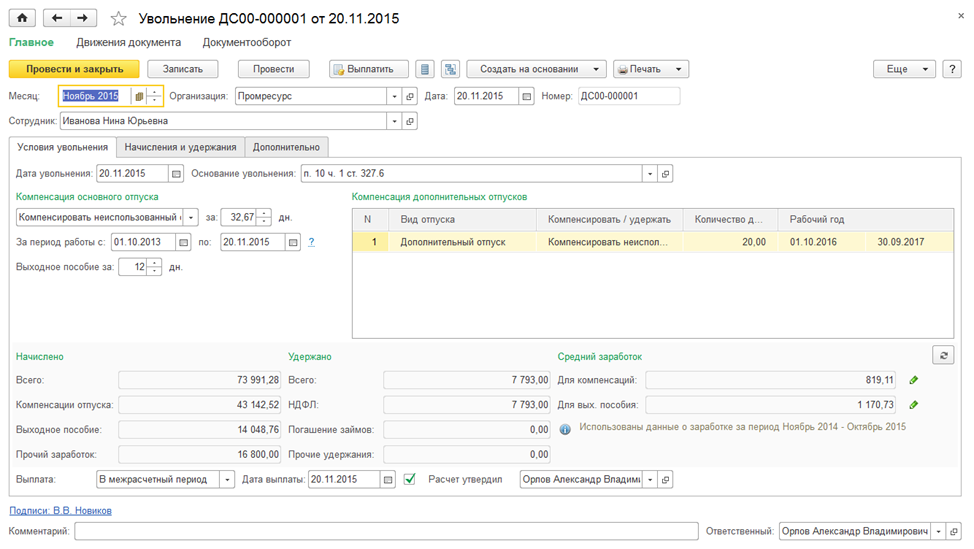Screen dimensions: 974x549
Task: Open the Еще menu
Action: coord(904,69)
